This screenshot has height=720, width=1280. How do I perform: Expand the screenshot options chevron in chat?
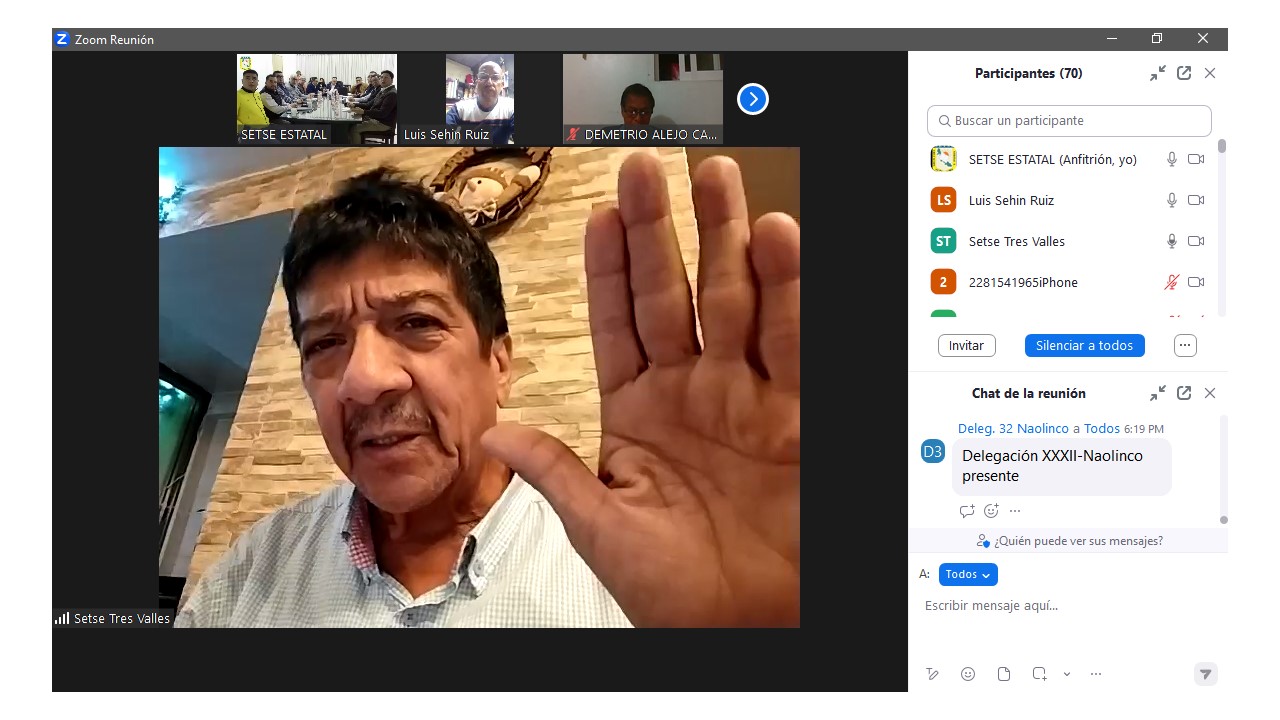(x=1066, y=674)
